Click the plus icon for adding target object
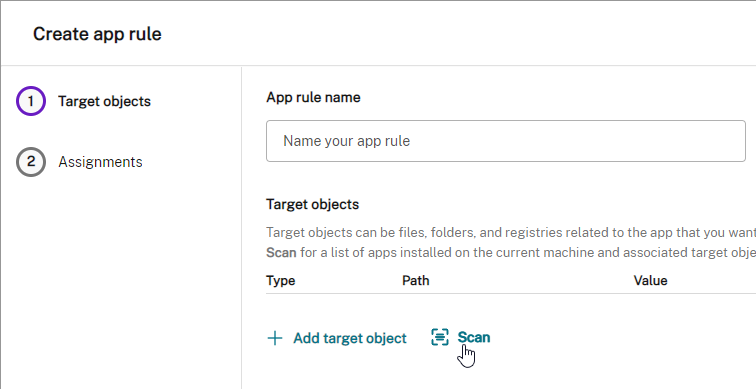756x389 pixels. 275,338
